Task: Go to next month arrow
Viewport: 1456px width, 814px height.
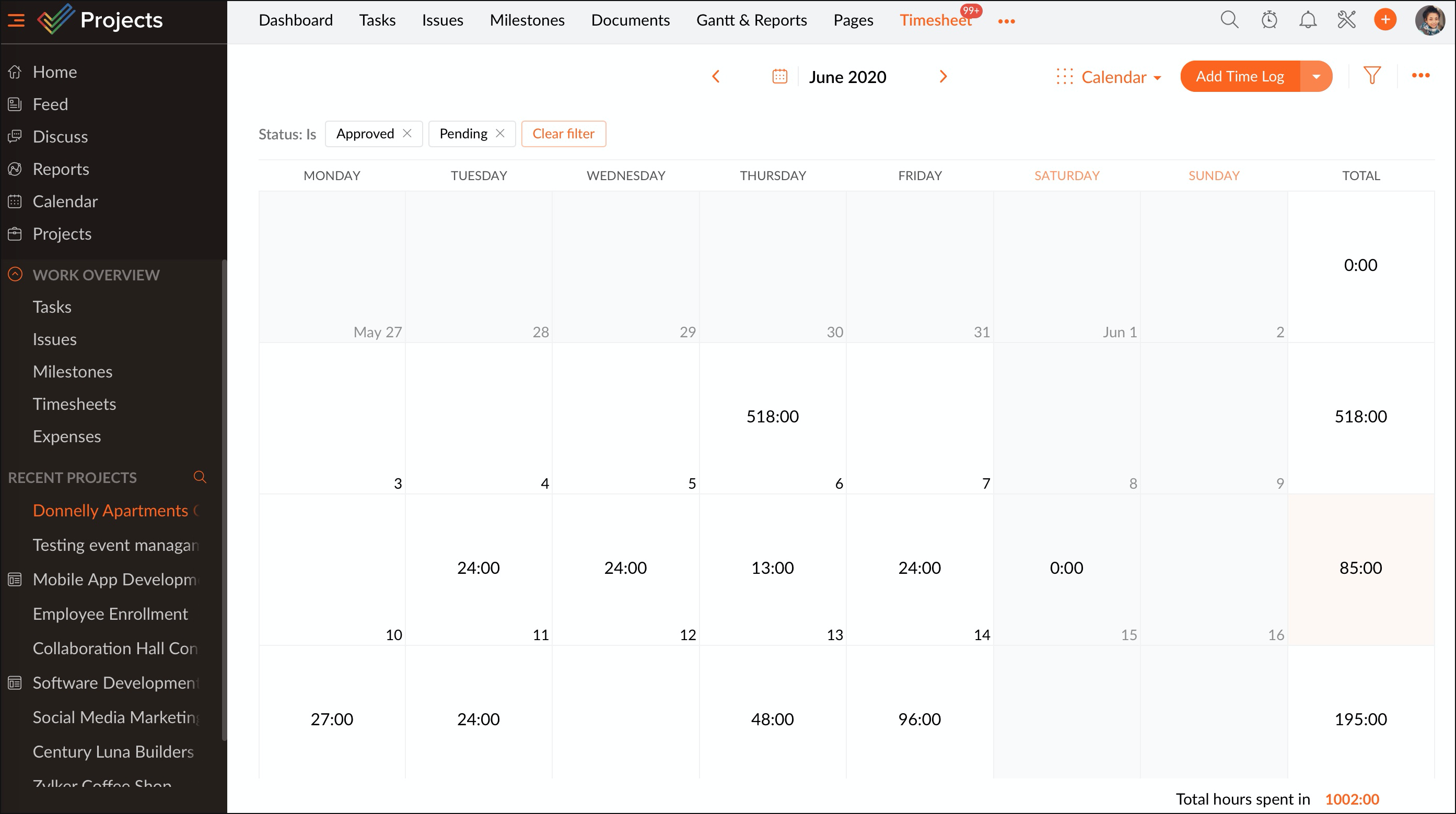Action: tap(943, 76)
